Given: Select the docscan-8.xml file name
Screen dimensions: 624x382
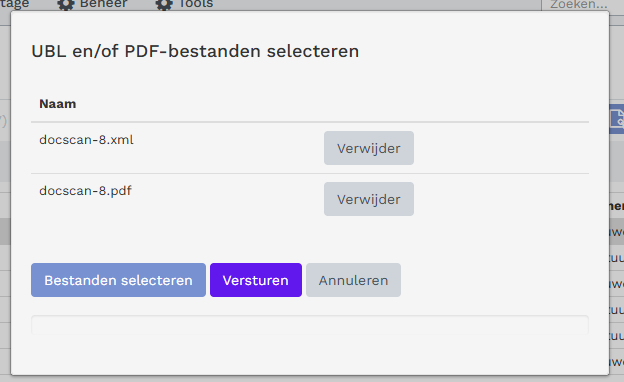Looking at the screenshot, I should pyautogui.click(x=86, y=140).
